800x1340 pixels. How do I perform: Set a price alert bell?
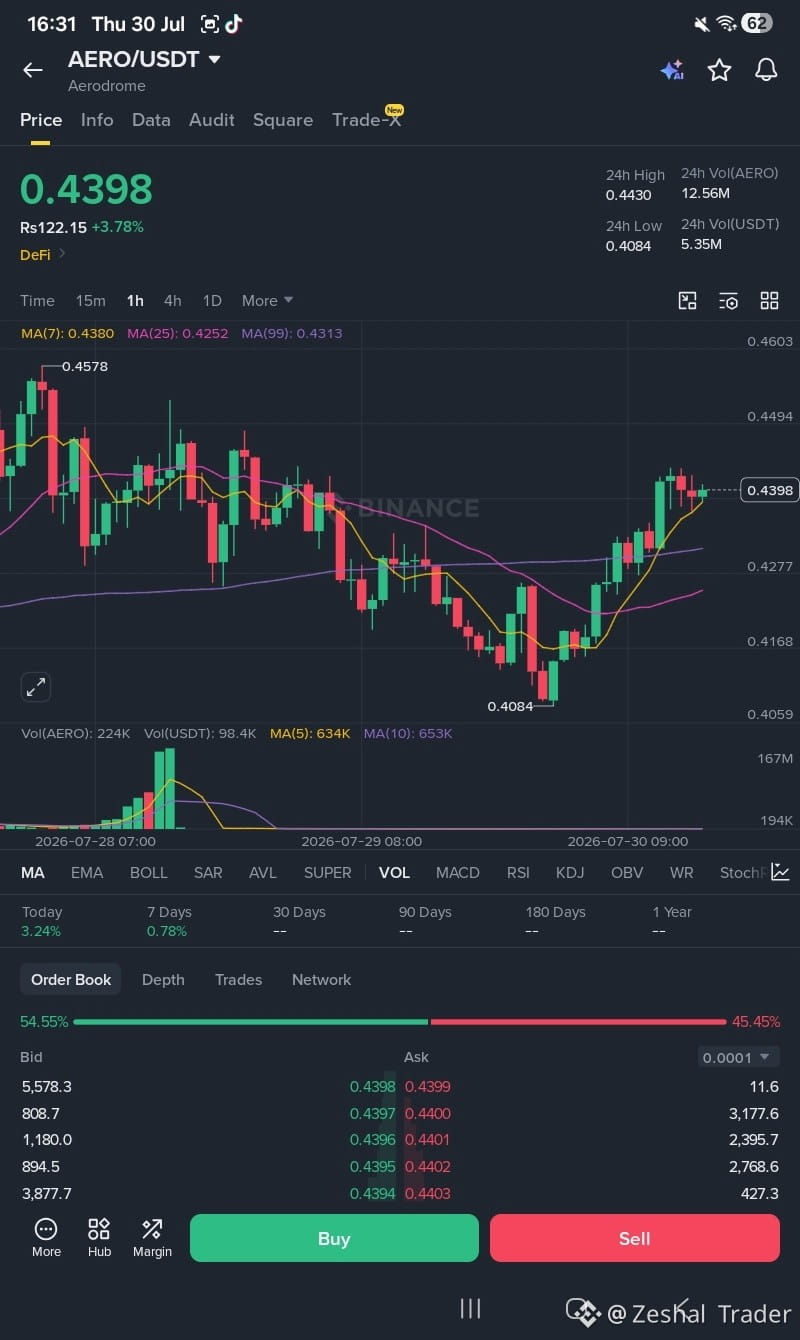tap(766, 70)
